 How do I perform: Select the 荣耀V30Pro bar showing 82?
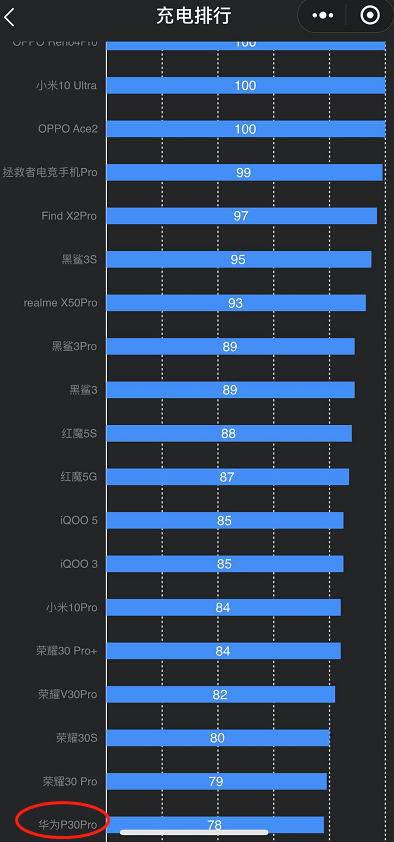tap(221, 694)
